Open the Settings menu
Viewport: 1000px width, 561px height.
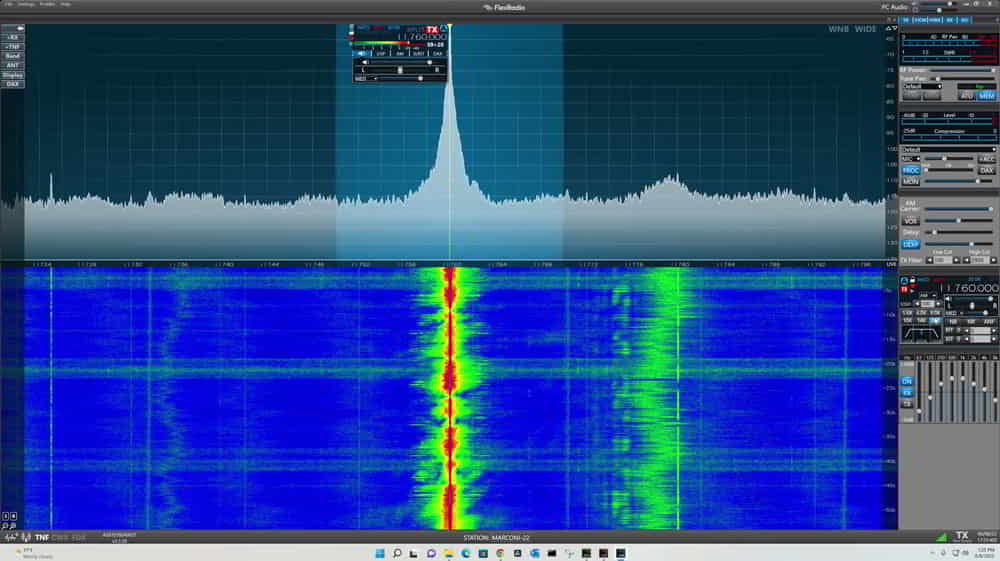pyautogui.click(x=26, y=4)
